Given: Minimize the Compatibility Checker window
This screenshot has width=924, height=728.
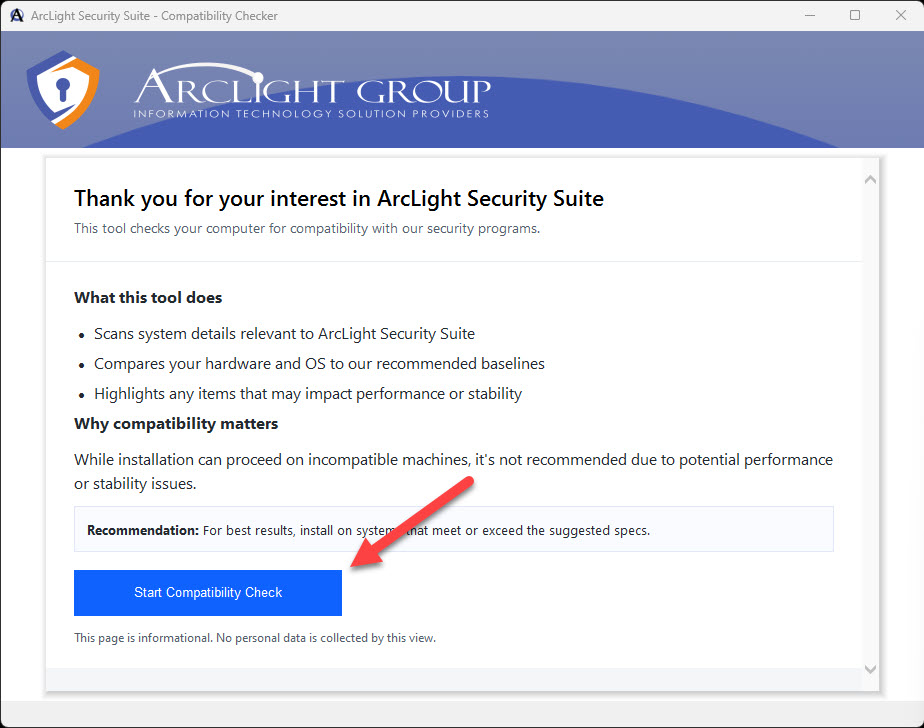Looking at the screenshot, I should coord(809,16).
